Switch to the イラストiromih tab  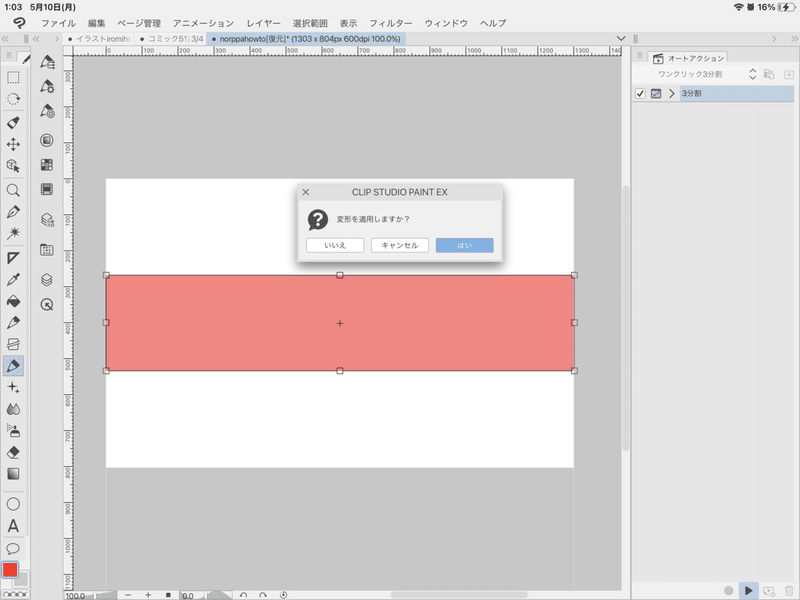pos(99,39)
